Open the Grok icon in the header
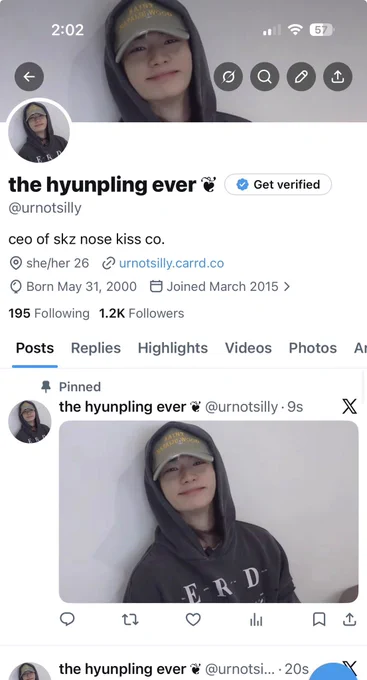Screen dimensions: 367x680 (x=228, y=77)
